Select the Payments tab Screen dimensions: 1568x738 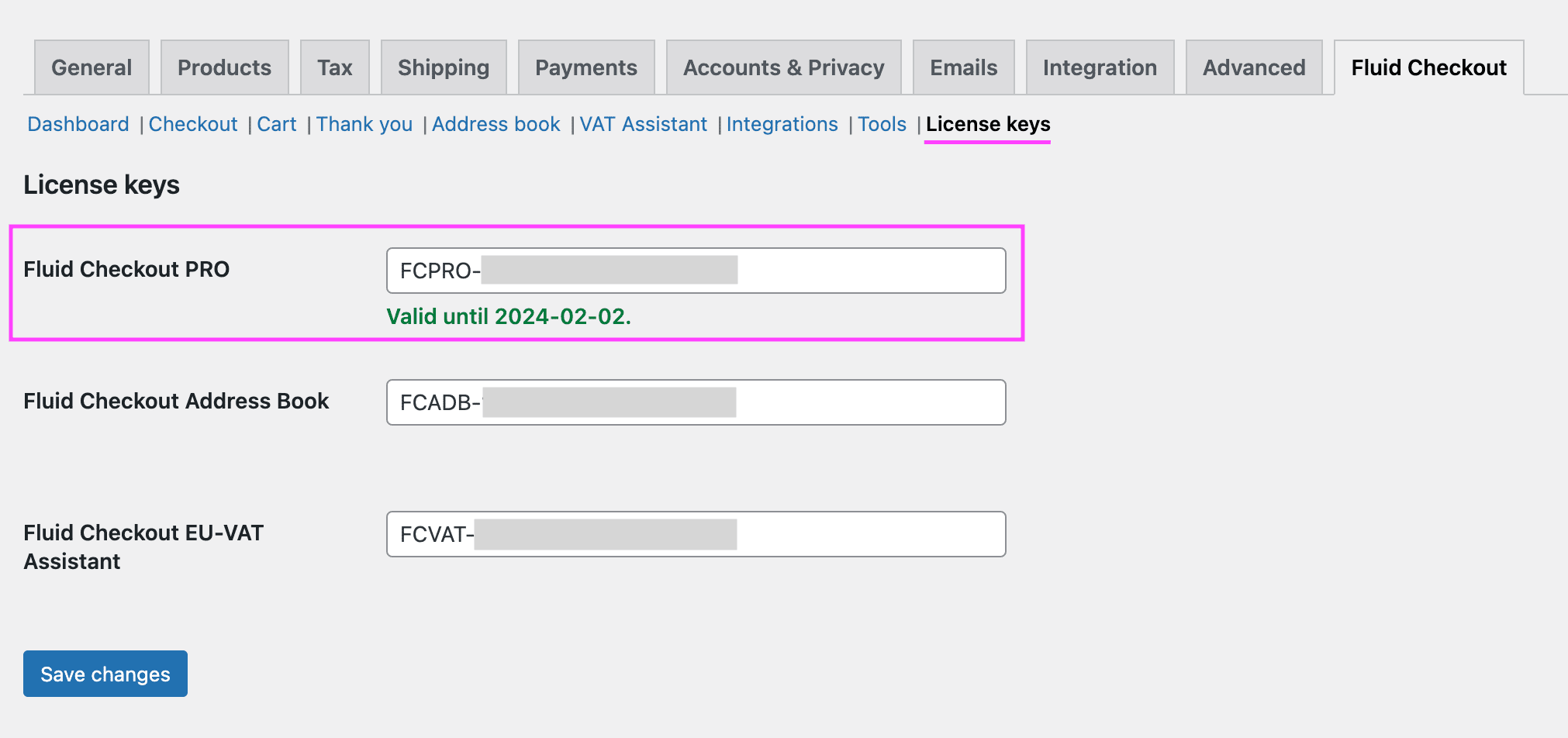585,68
